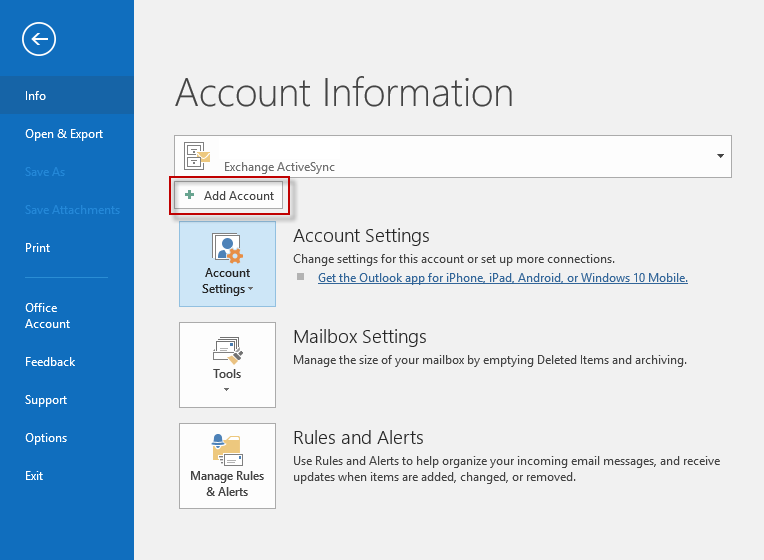Open Feedback in the sidebar
Viewport: 764px width, 560px height.
click(x=50, y=362)
